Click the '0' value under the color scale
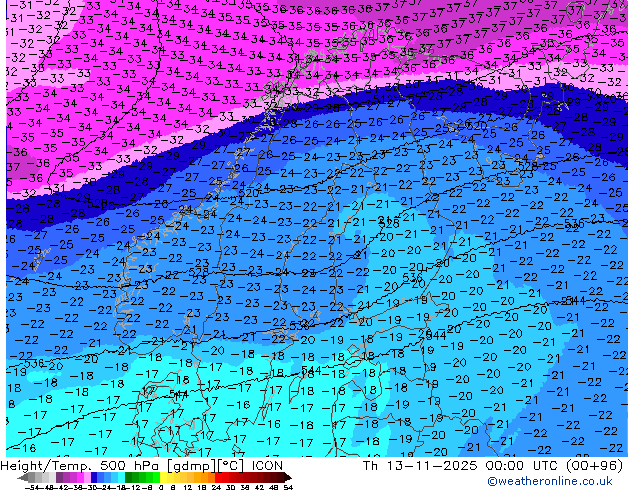The image size is (634, 490). pyautogui.click(x=161, y=487)
